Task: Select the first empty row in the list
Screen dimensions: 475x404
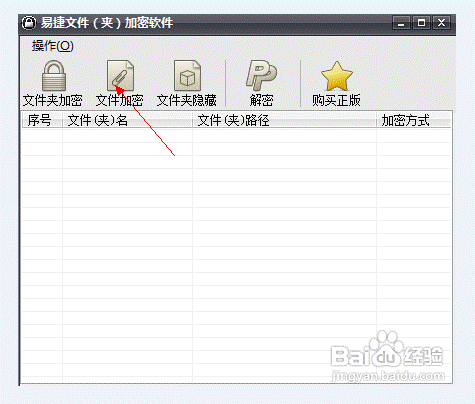Action: coord(236,136)
